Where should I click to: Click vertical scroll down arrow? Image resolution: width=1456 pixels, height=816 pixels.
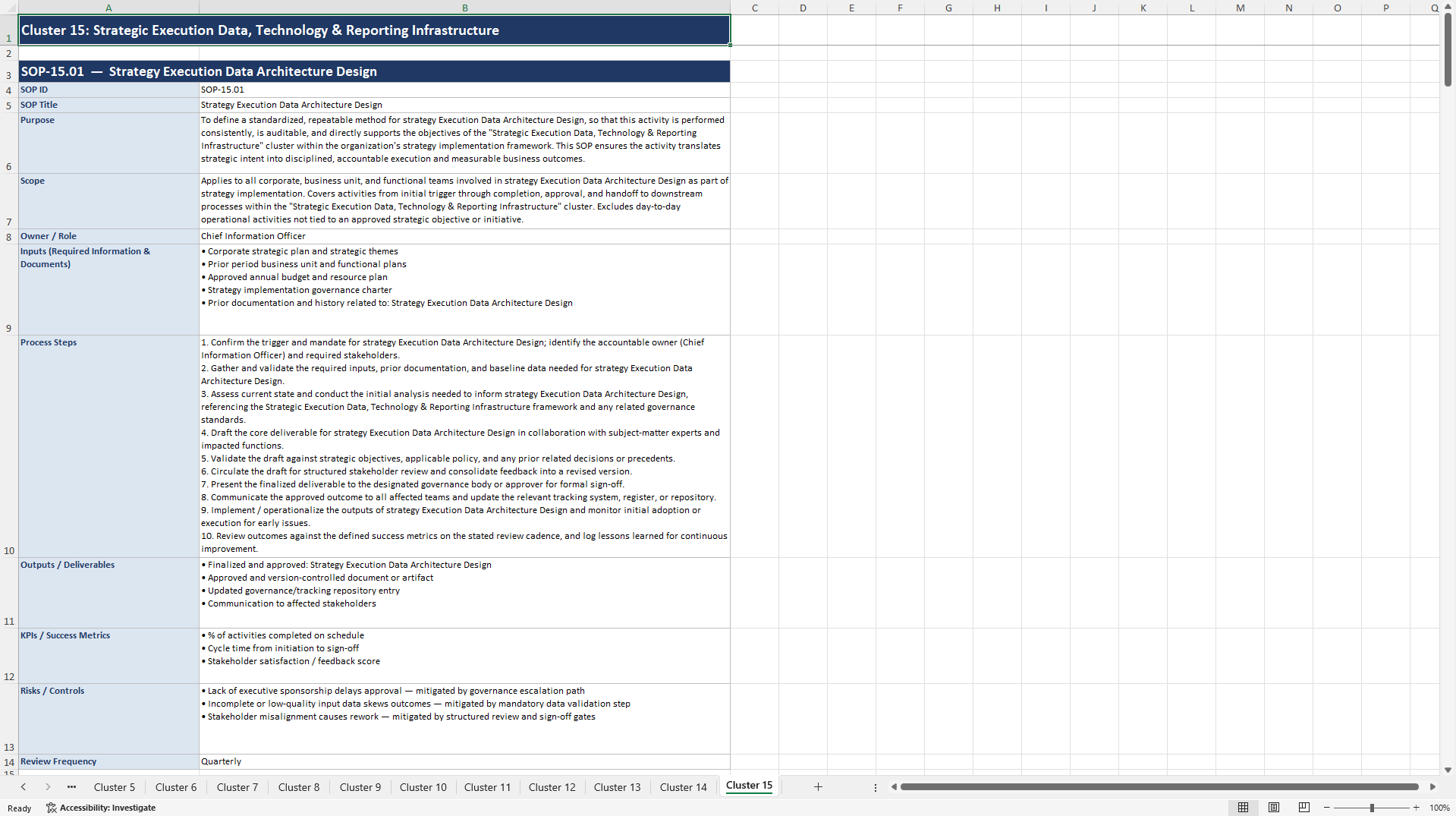(1448, 770)
